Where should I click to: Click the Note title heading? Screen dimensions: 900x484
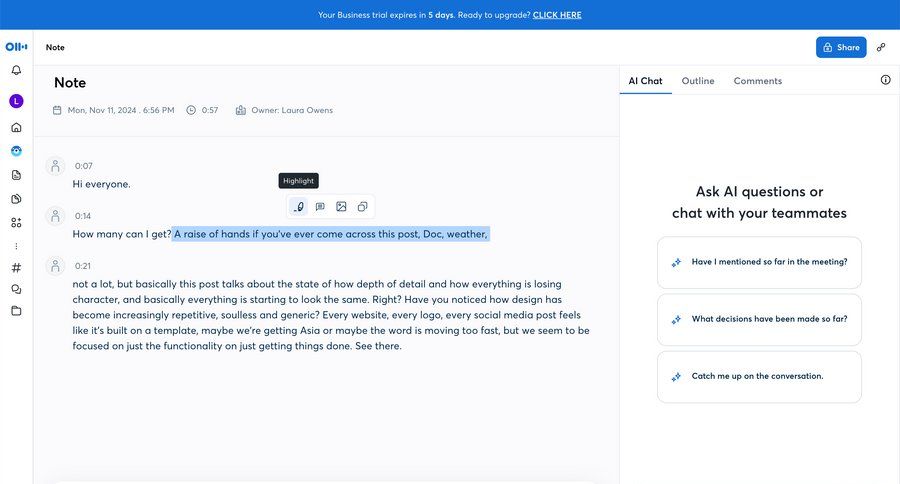click(70, 83)
